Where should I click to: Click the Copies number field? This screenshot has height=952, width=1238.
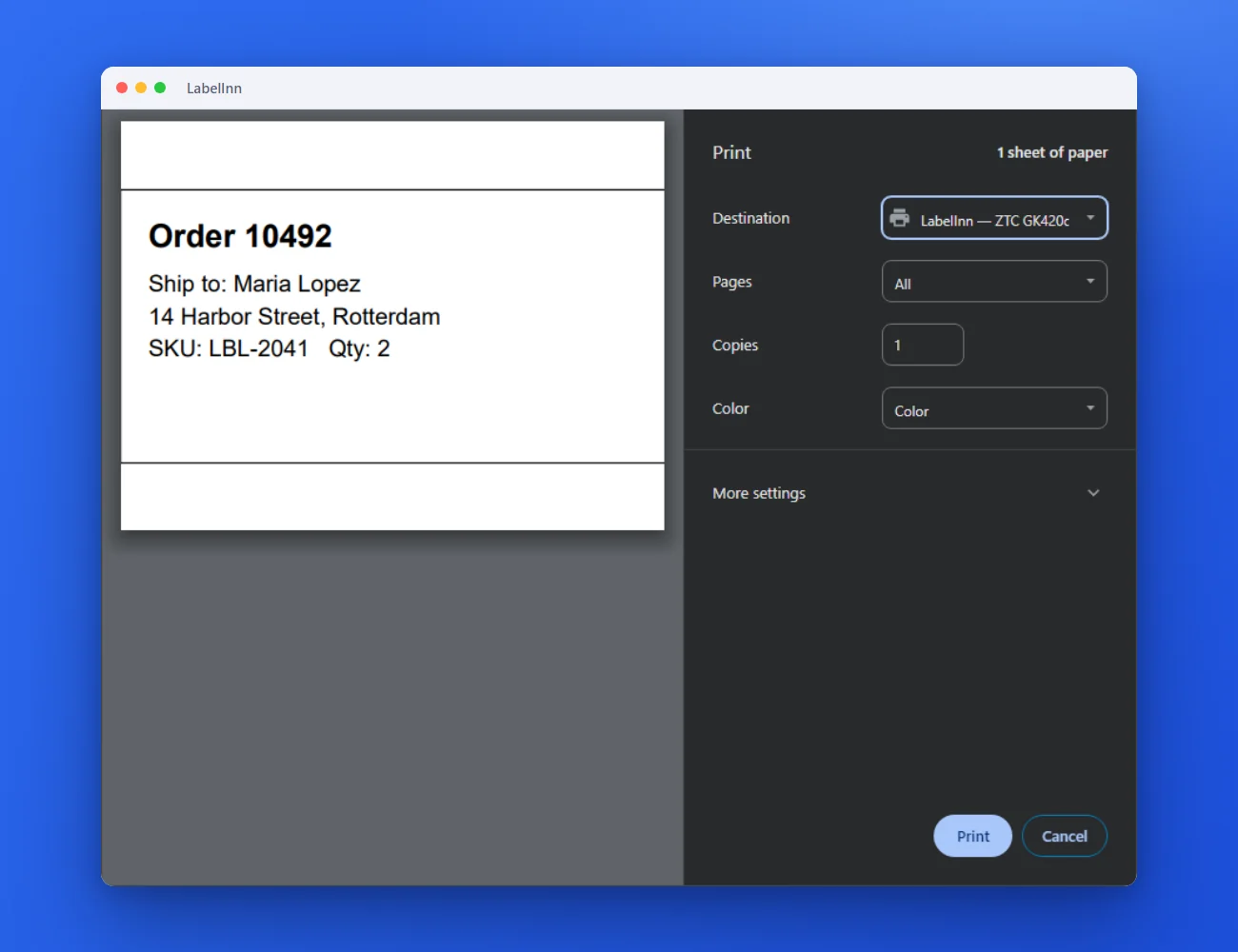[923, 345]
